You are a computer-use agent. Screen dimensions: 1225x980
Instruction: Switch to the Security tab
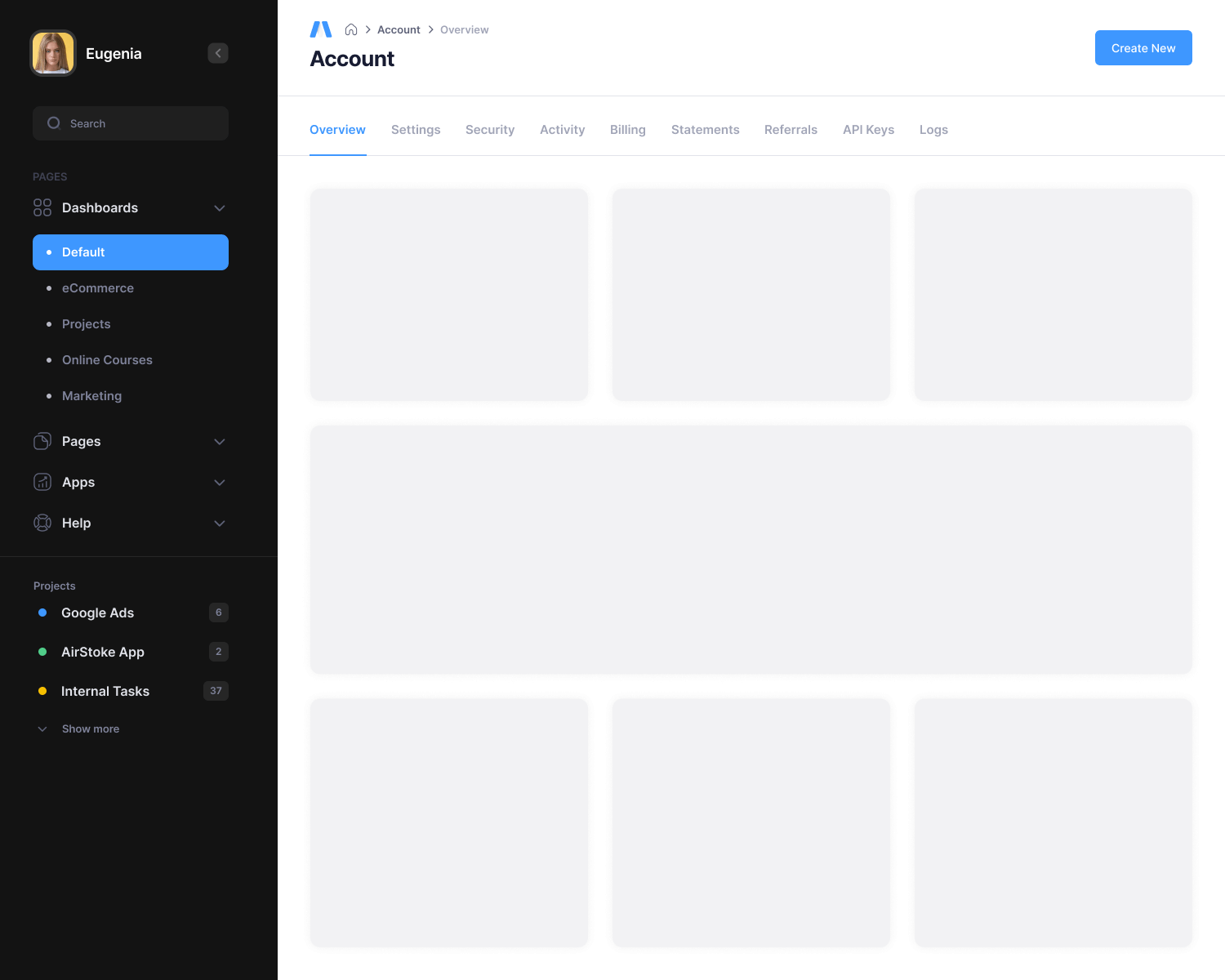click(x=490, y=130)
